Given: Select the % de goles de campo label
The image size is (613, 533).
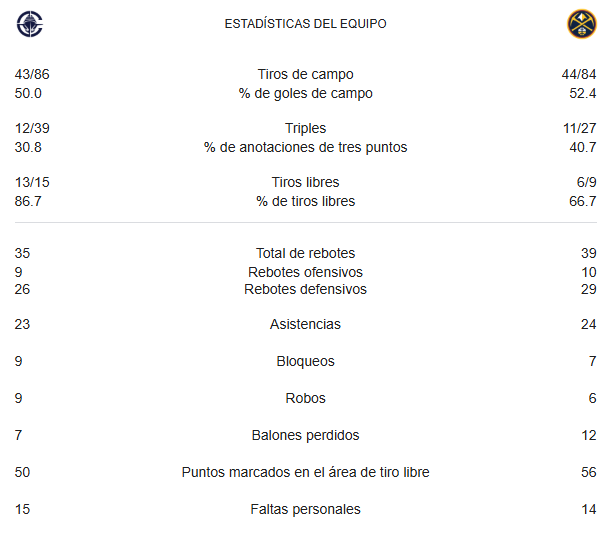Looking at the screenshot, I should [x=305, y=93].
